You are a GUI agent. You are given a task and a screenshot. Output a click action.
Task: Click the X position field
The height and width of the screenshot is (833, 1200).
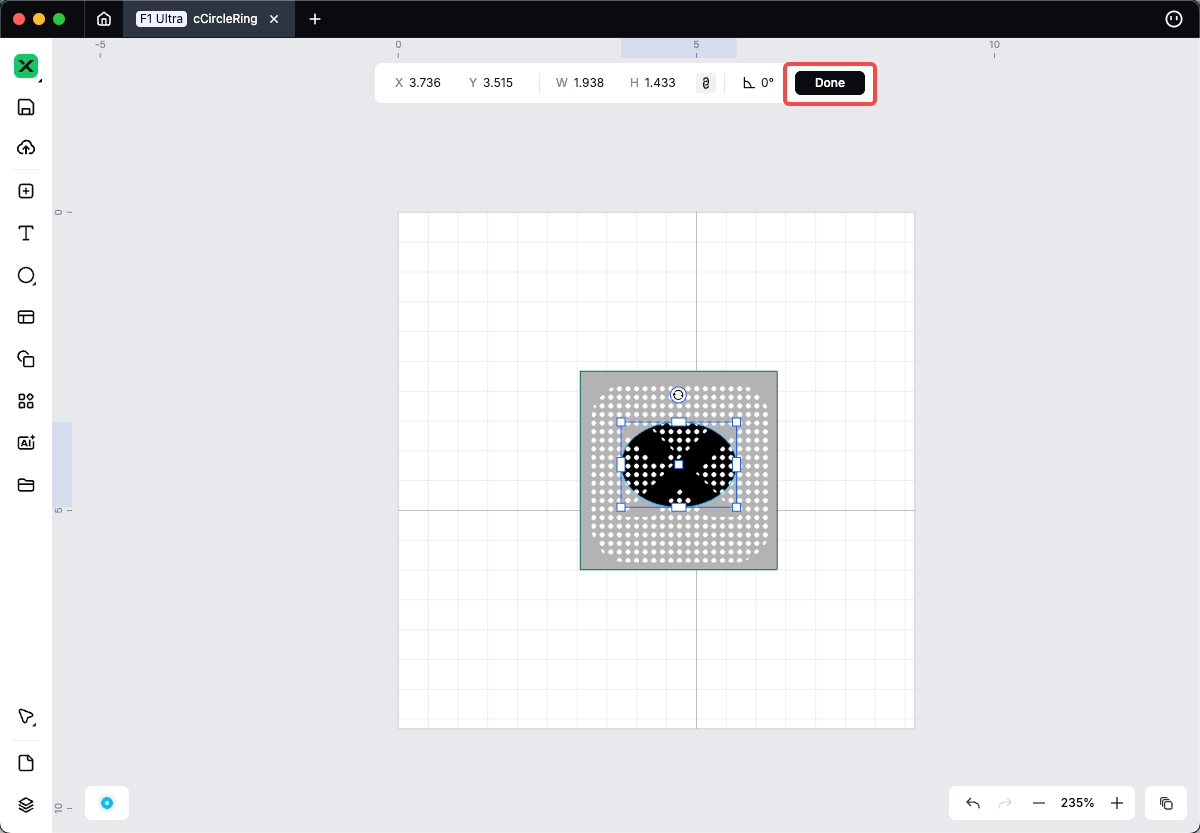[425, 83]
